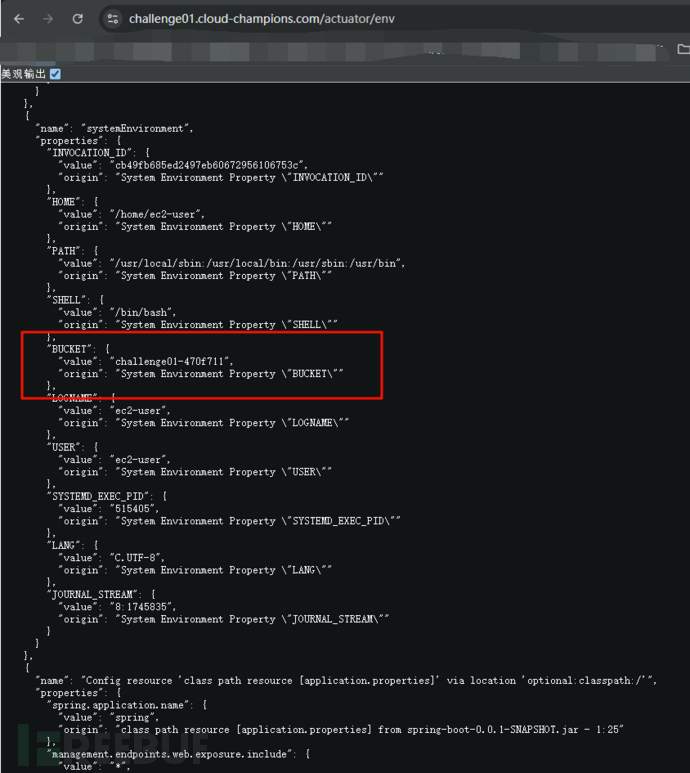Click the address bar URL challenge01.cloud-champions.com/actuator/env
The width and height of the screenshot is (690, 773).
coord(262,19)
